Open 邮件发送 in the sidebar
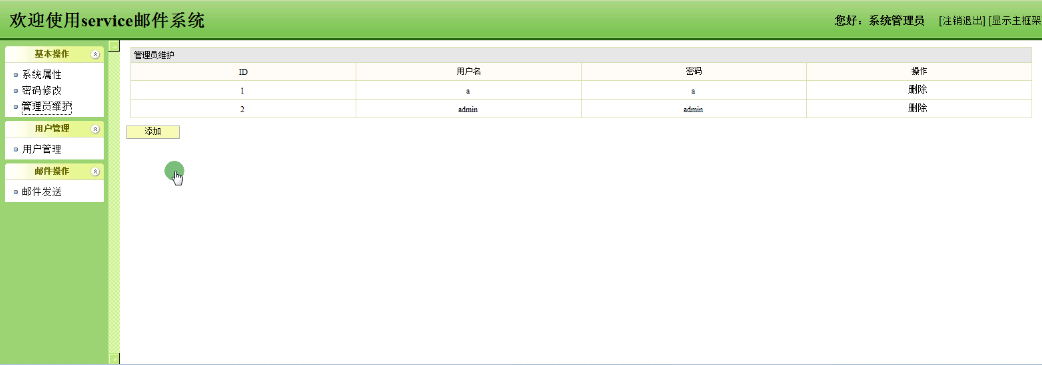 41,191
